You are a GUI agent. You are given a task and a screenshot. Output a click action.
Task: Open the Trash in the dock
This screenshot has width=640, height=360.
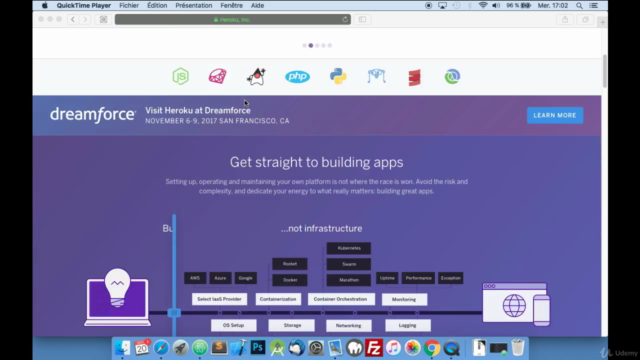click(518, 348)
